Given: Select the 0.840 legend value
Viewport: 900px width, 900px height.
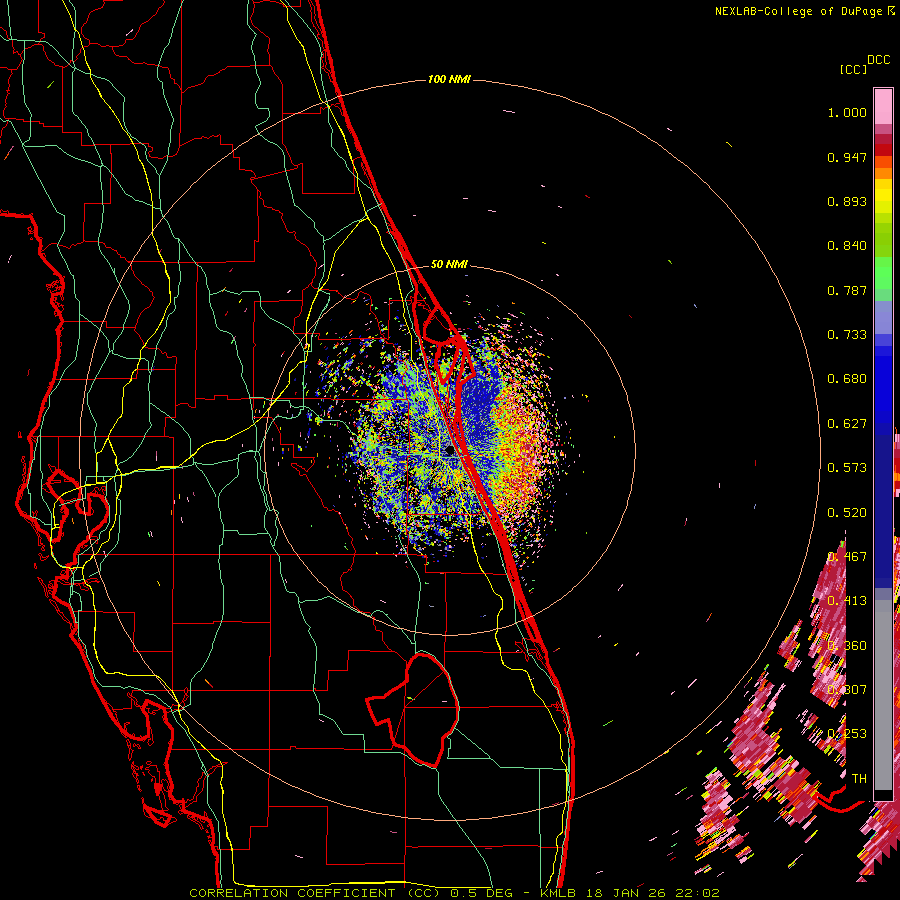Looking at the screenshot, I should 847,246.
